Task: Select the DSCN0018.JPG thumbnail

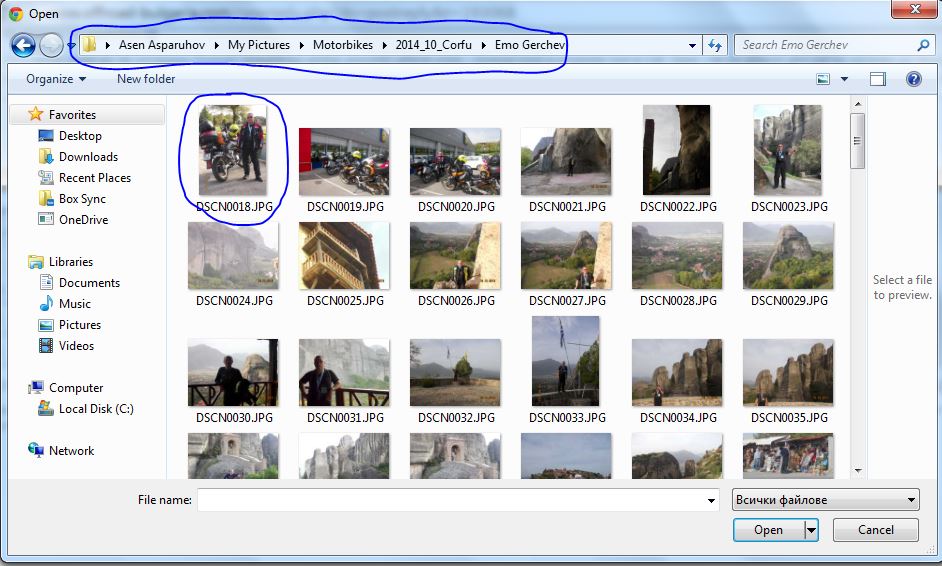Action: [233, 150]
